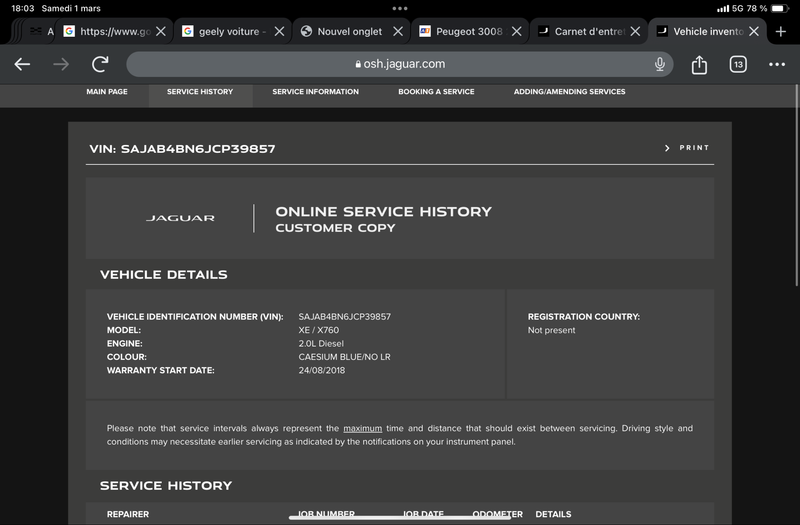Tap the three dots at top center
The width and height of the screenshot is (800, 525).
point(400,8)
